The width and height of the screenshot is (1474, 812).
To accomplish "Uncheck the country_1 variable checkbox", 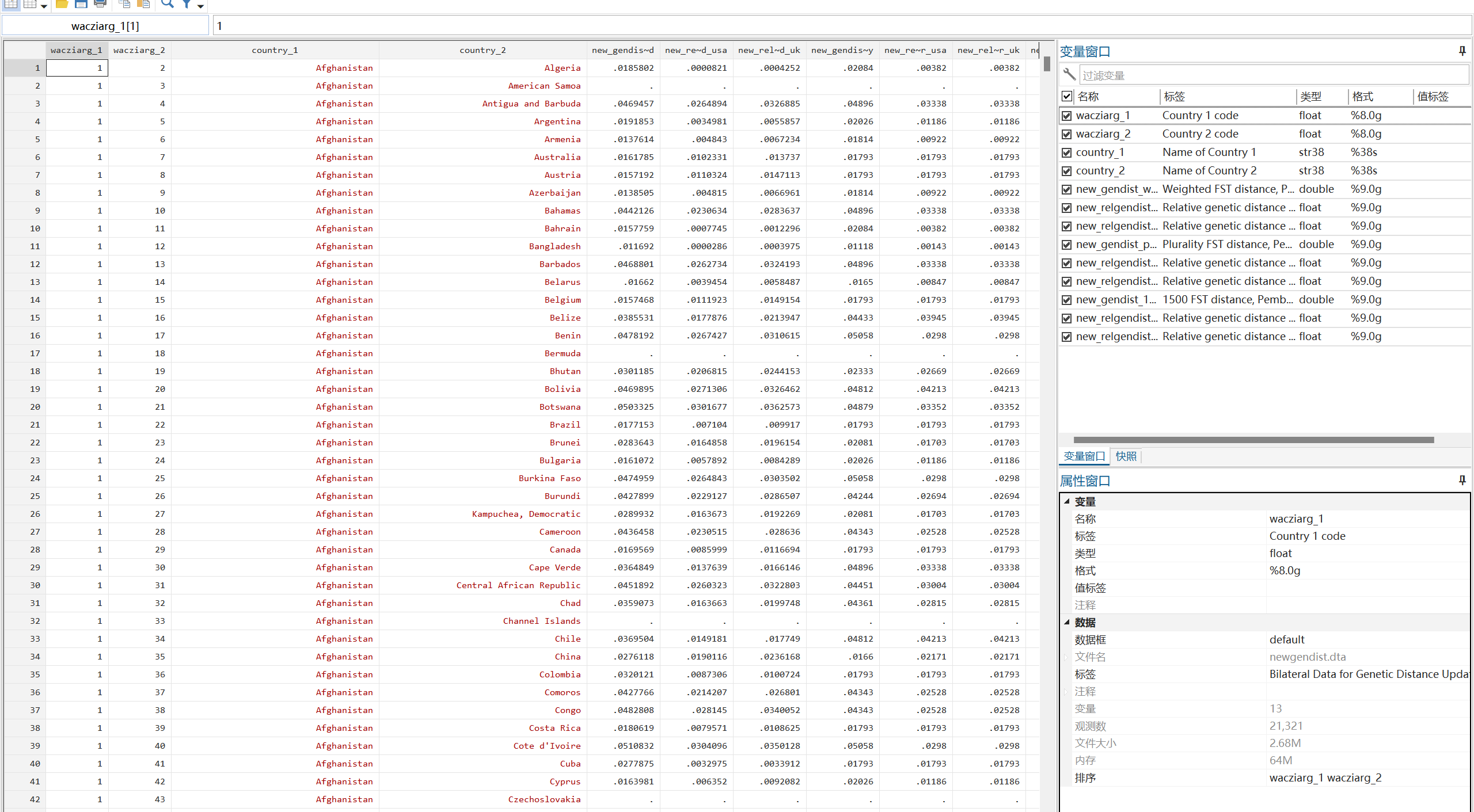I will point(1066,153).
